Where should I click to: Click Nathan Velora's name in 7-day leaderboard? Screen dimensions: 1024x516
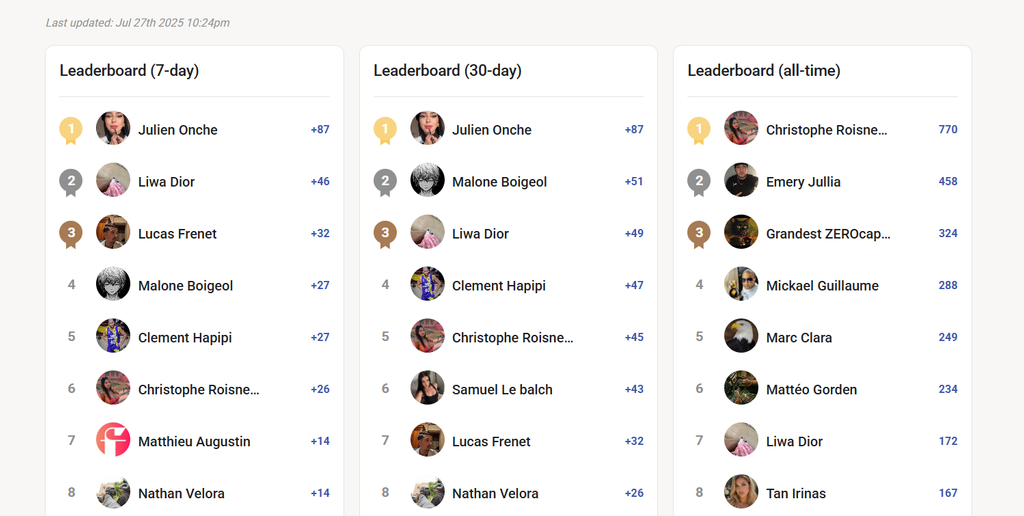coord(181,494)
